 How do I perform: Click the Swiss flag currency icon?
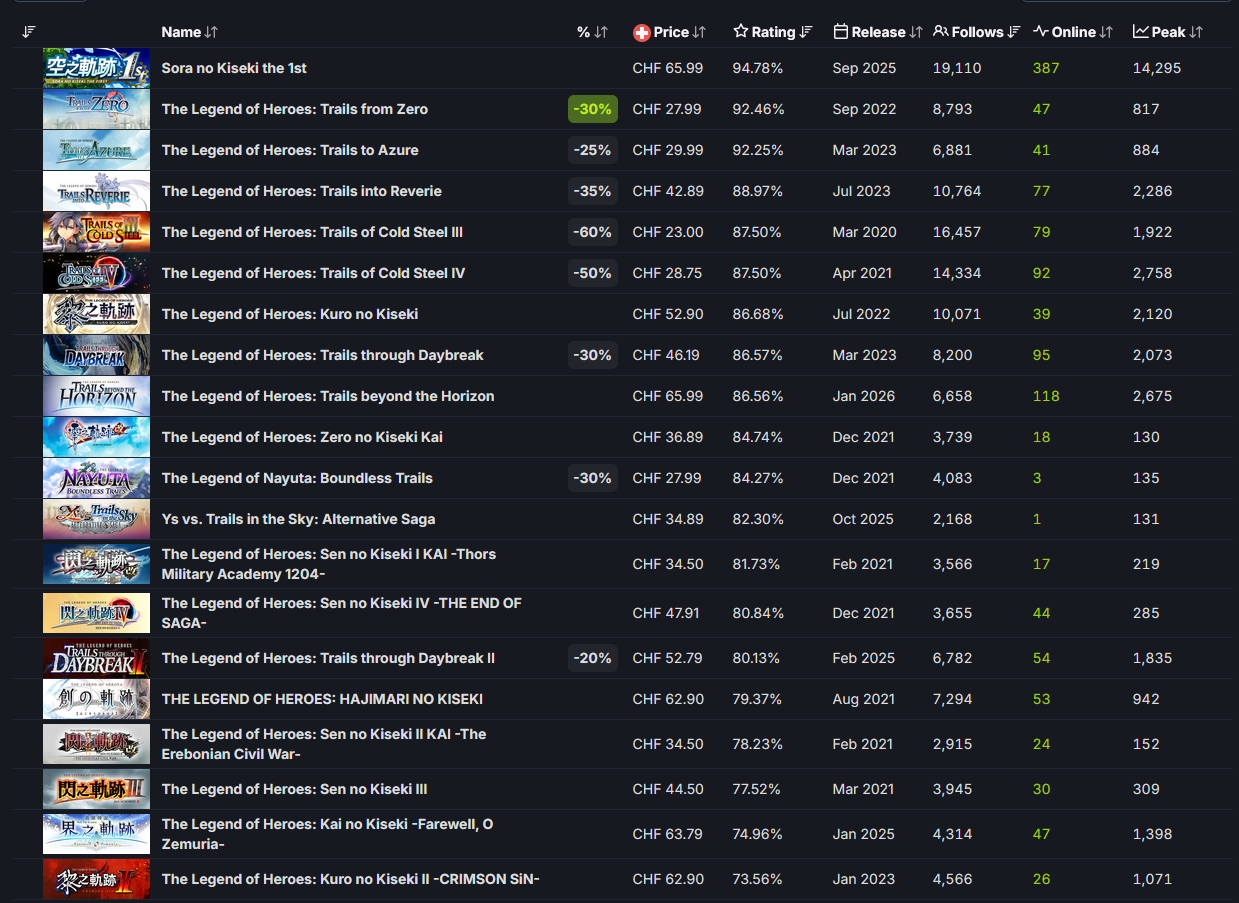(x=642, y=32)
